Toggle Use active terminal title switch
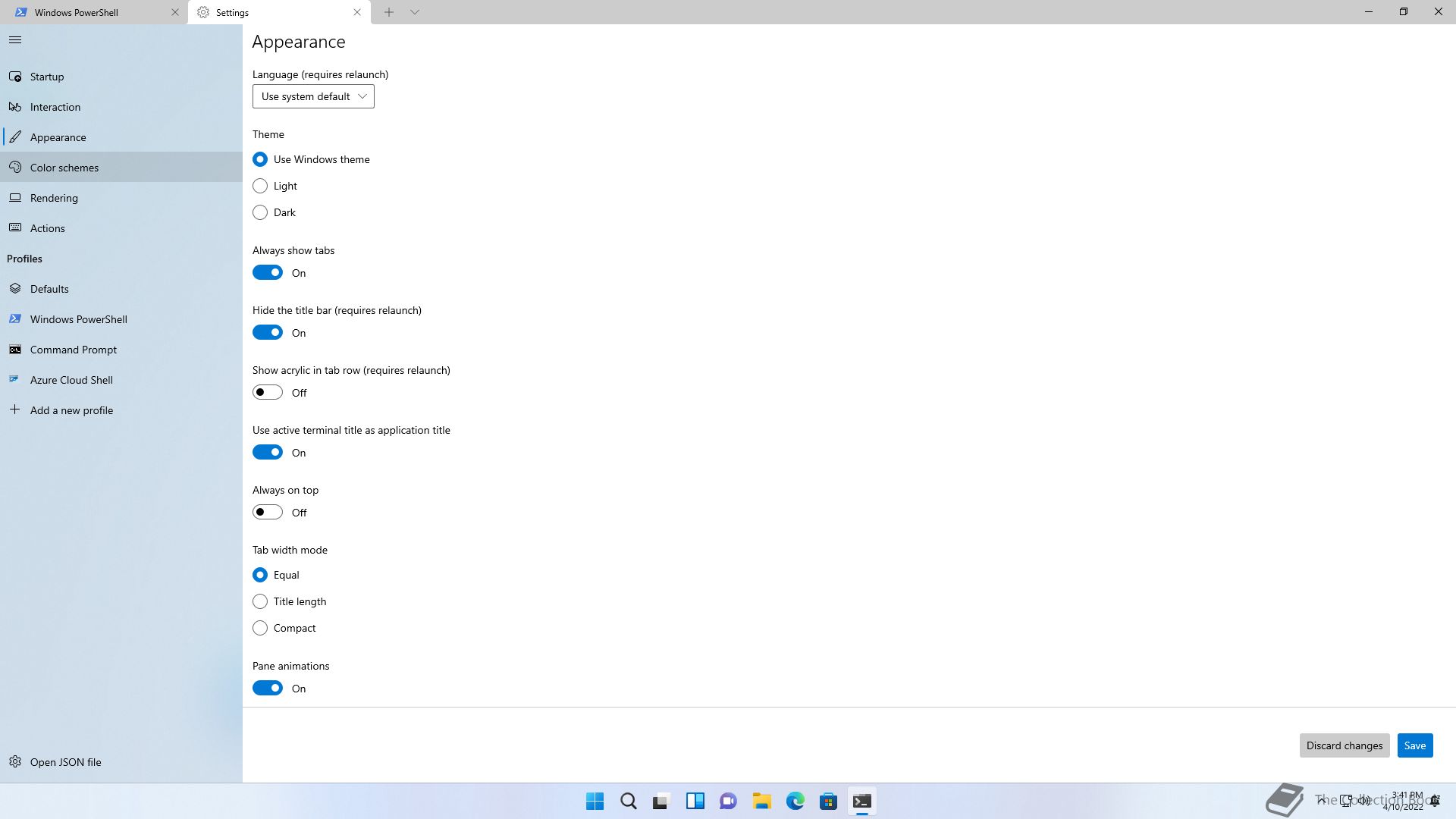1456x819 pixels. coord(268,452)
